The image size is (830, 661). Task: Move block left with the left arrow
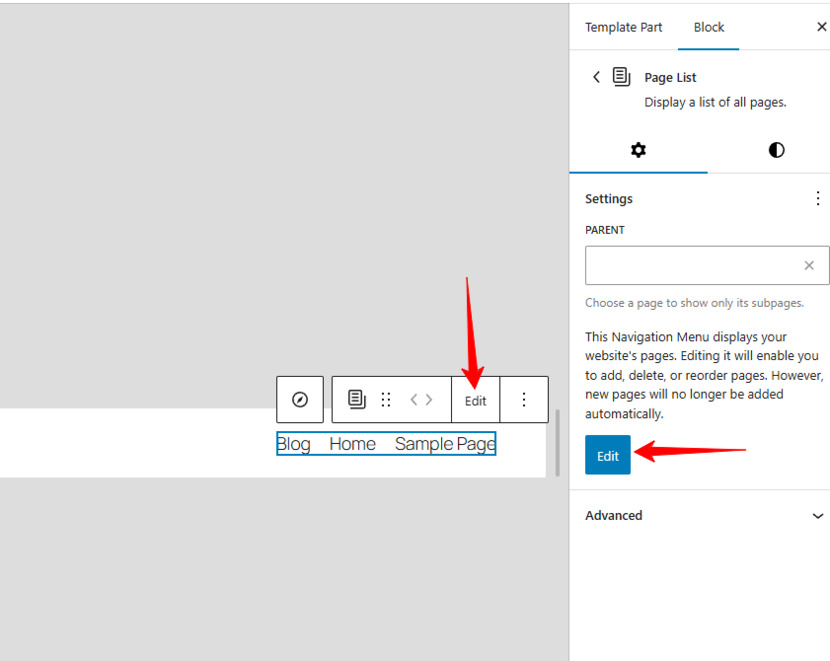click(414, 400)
